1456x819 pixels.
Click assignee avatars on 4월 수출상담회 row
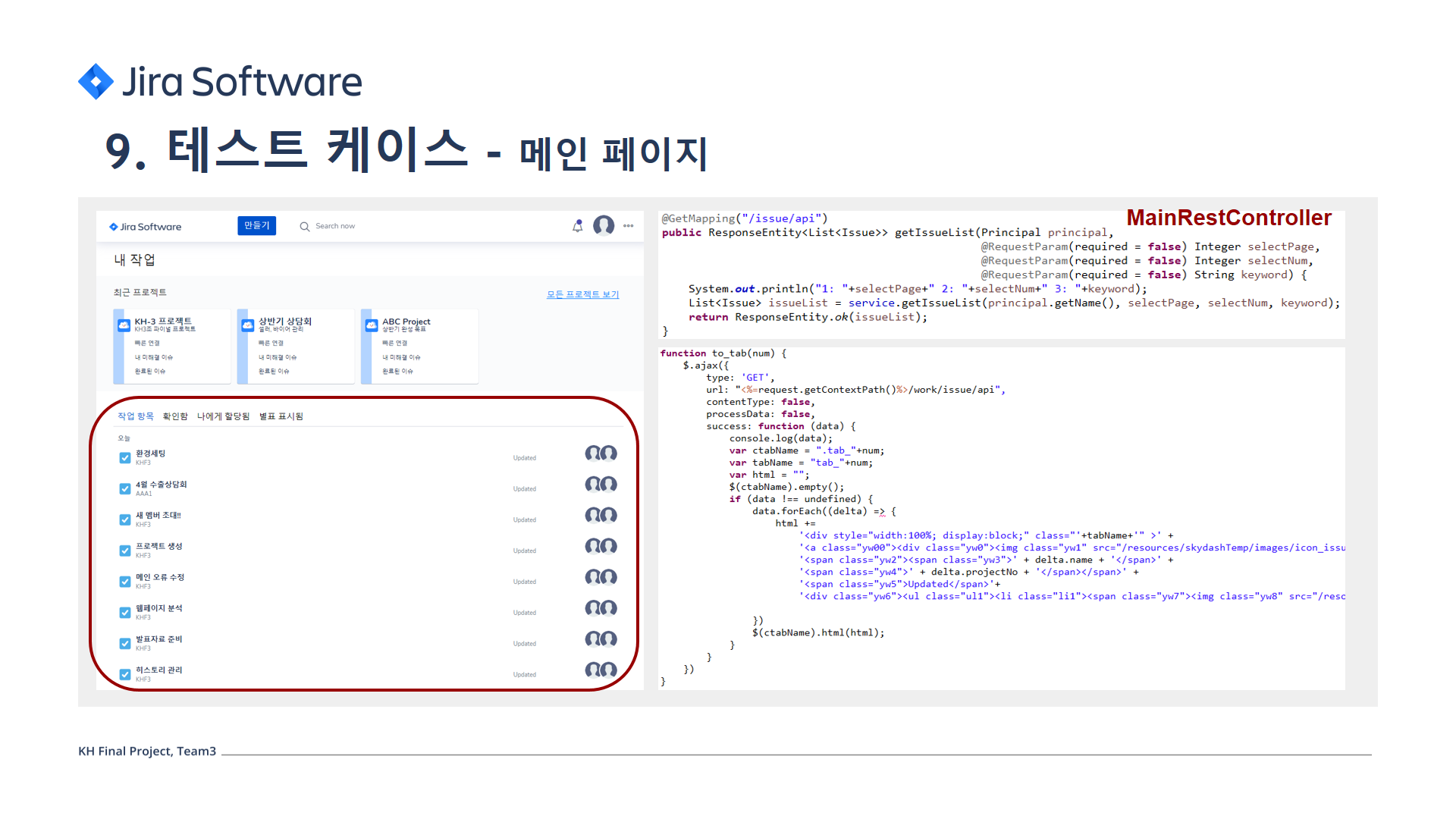601,485
